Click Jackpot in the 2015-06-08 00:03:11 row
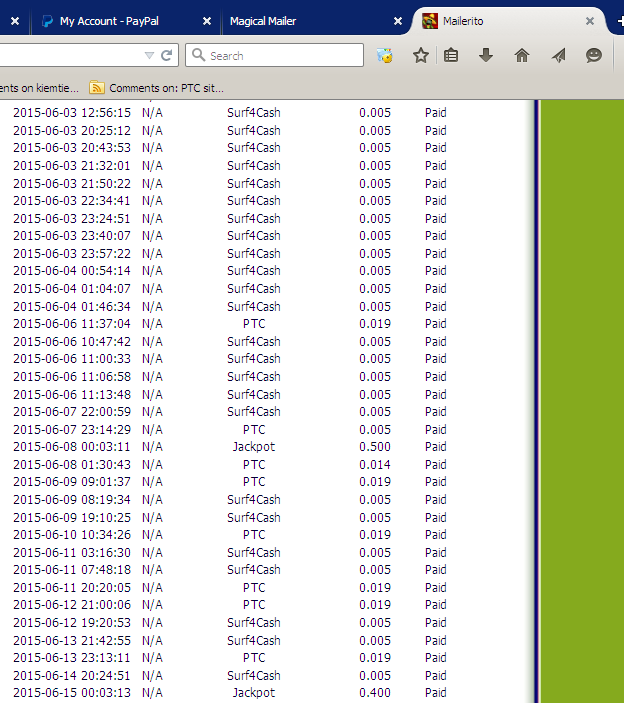The height and width of the screenshot is (703, 624). point(254,447)
